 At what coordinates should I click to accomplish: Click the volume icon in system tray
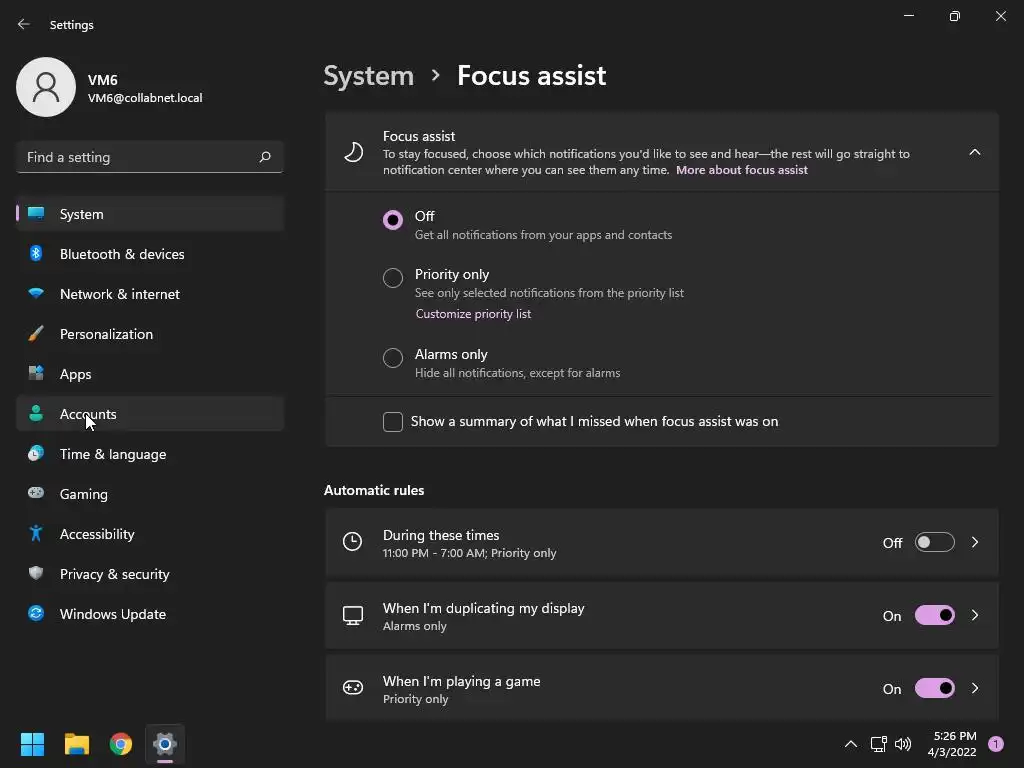[903, 744]
